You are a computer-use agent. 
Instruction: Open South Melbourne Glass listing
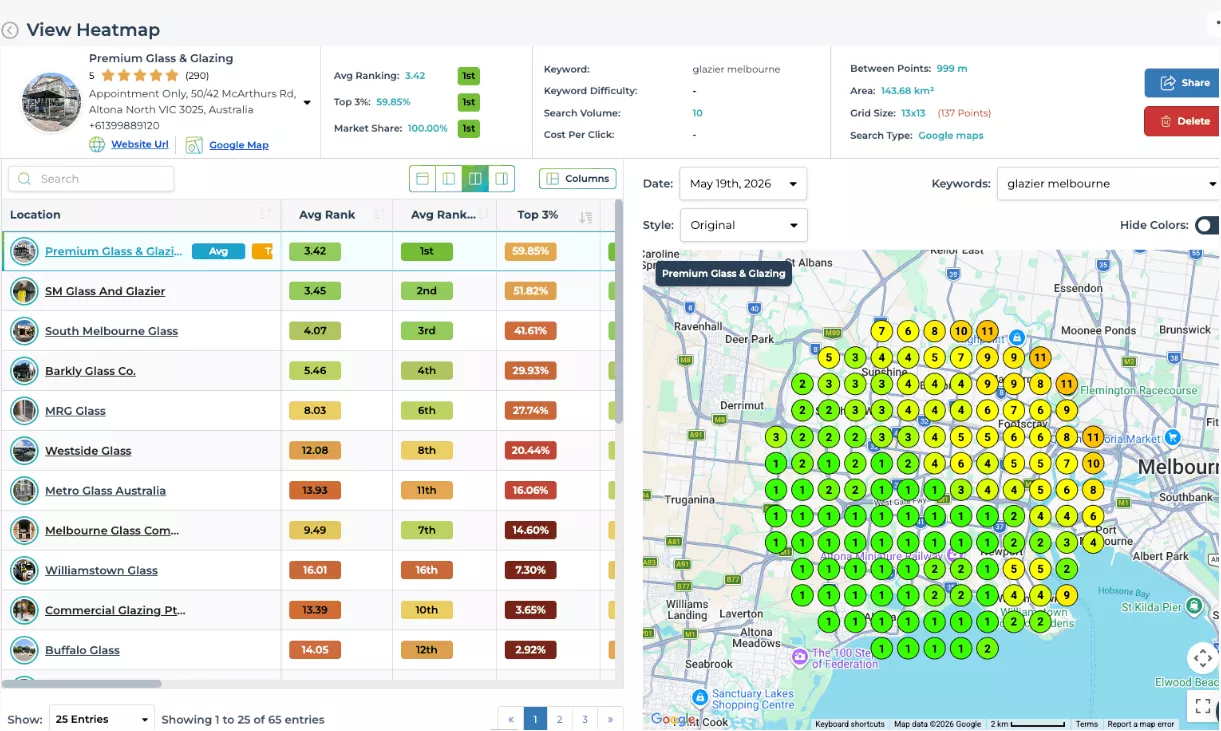click(x=111, y=331)
